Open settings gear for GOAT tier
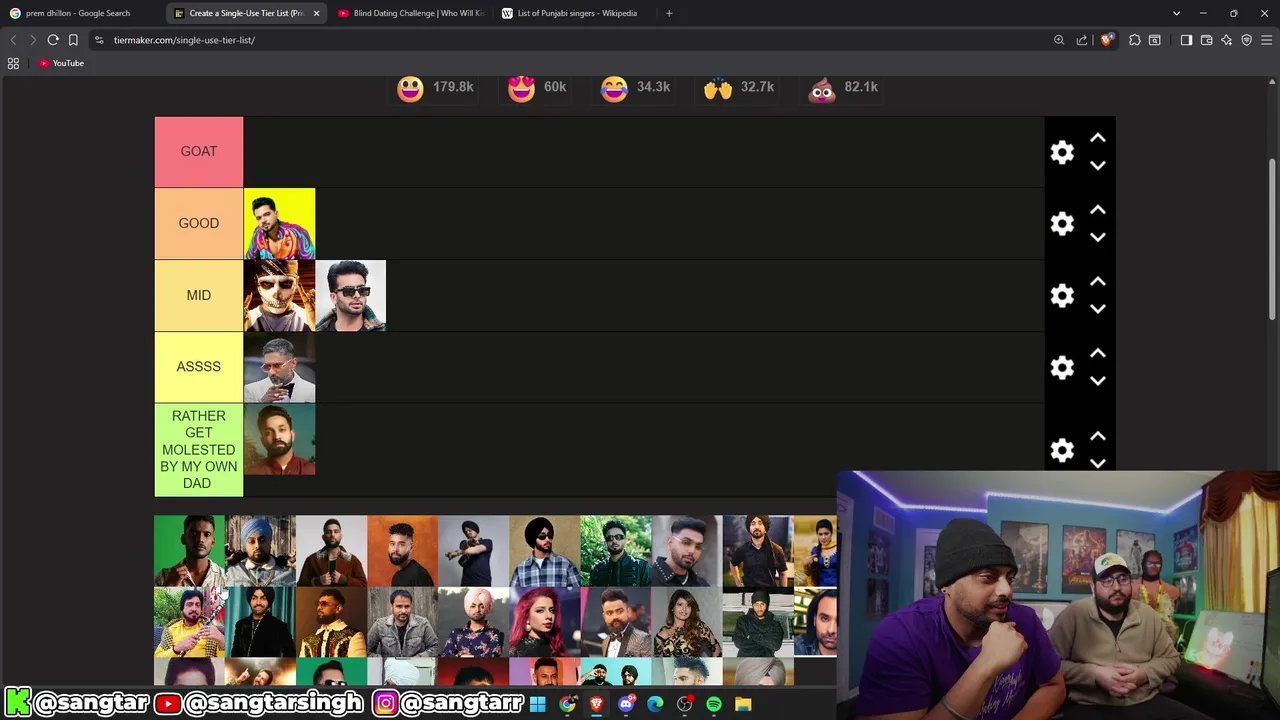1280x720 pixels. click(x=1062, y=152)
